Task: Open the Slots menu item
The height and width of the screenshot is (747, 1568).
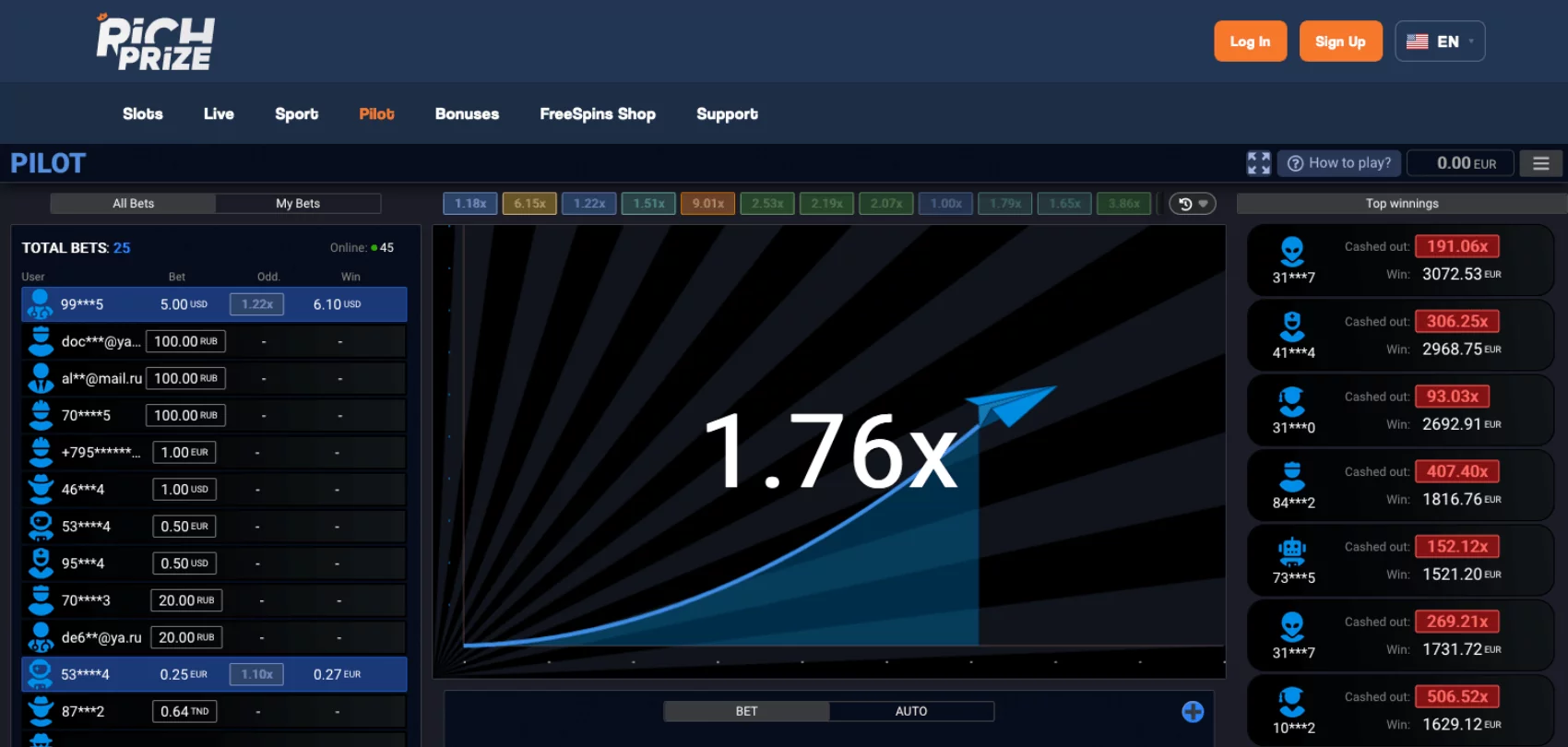Action: [143, 114]
